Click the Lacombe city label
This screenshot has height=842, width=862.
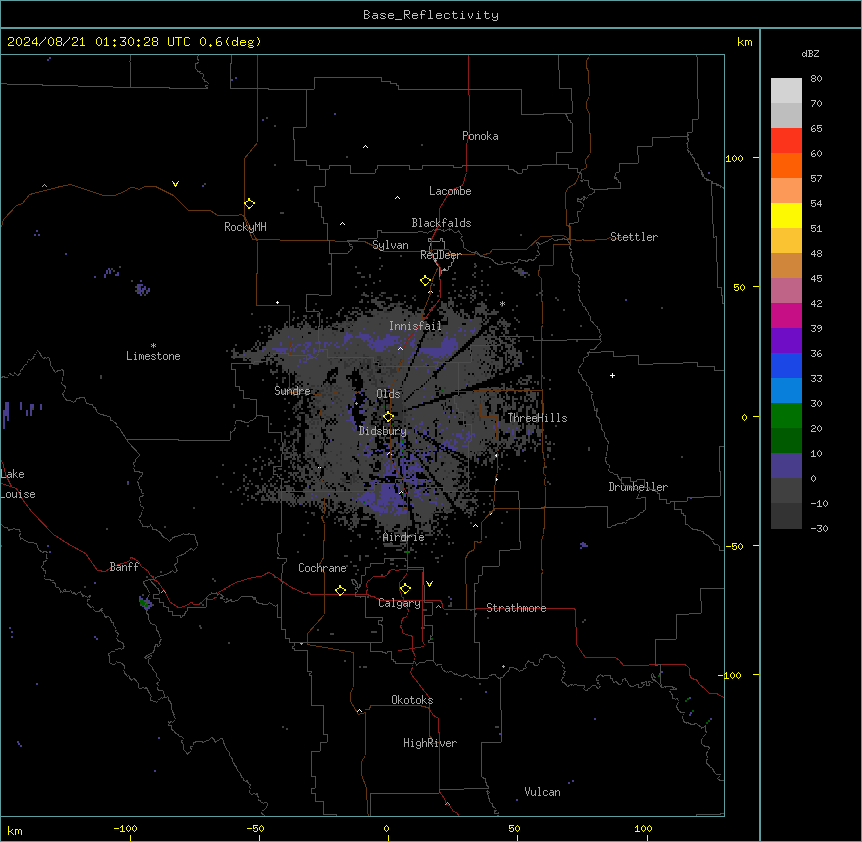(450, 191)
